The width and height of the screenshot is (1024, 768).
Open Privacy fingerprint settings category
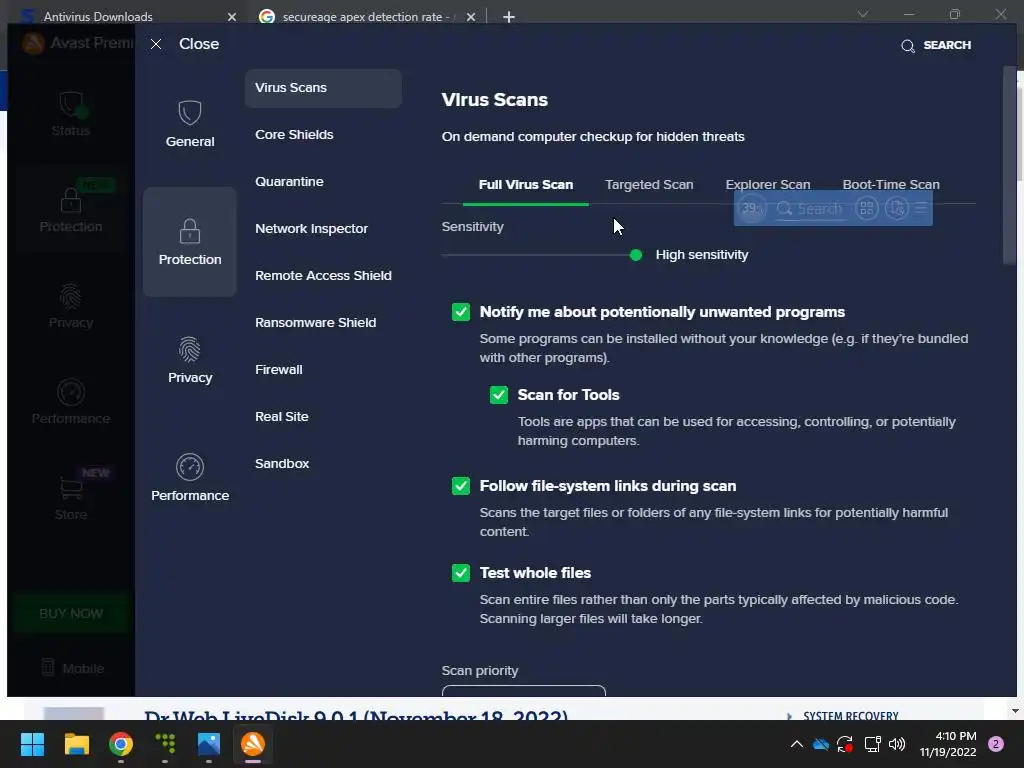coord(189,360)
